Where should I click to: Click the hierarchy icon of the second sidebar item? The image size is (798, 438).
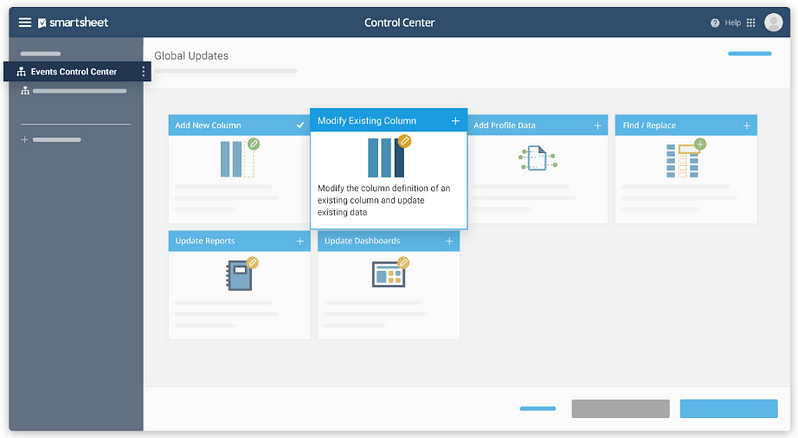click(25, 91)
